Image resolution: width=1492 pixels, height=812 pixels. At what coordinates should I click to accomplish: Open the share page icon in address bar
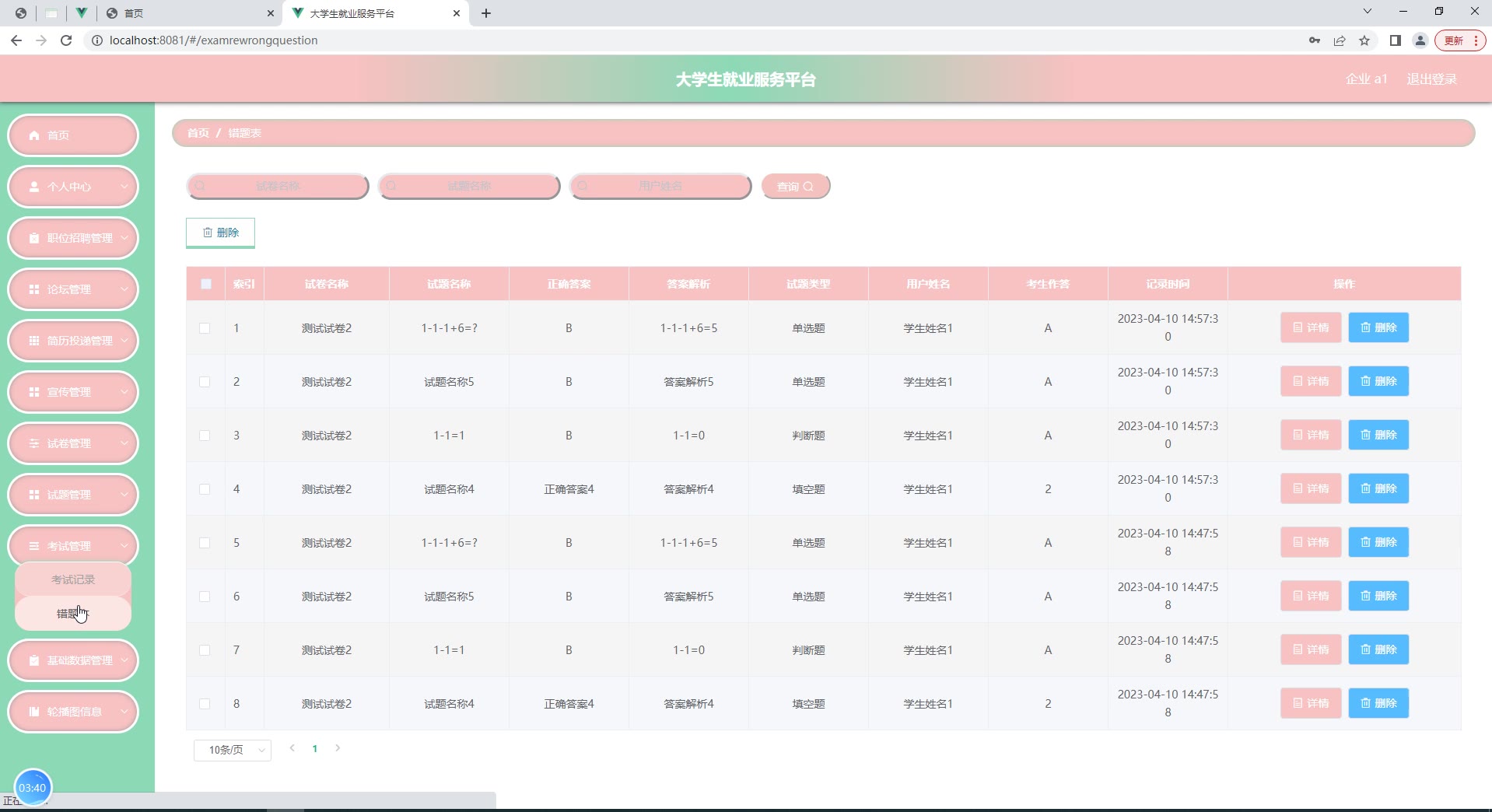[x=1340, y=40]
